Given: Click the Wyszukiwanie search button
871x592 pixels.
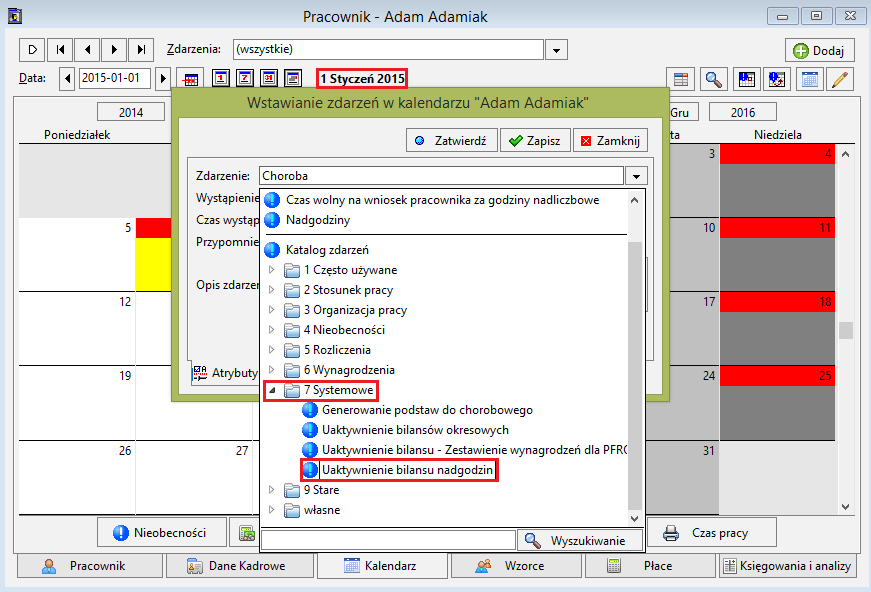Looking at the screenshot, I should tap(580, 540).
